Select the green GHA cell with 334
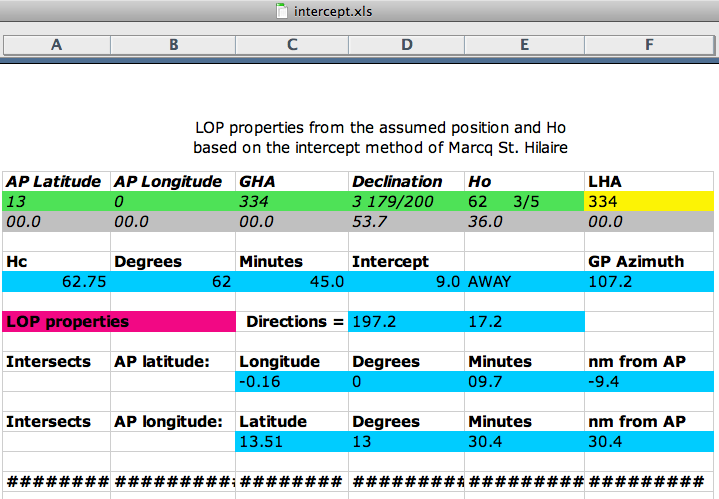Viewport: 719px width, 499px height. (291, 201)
